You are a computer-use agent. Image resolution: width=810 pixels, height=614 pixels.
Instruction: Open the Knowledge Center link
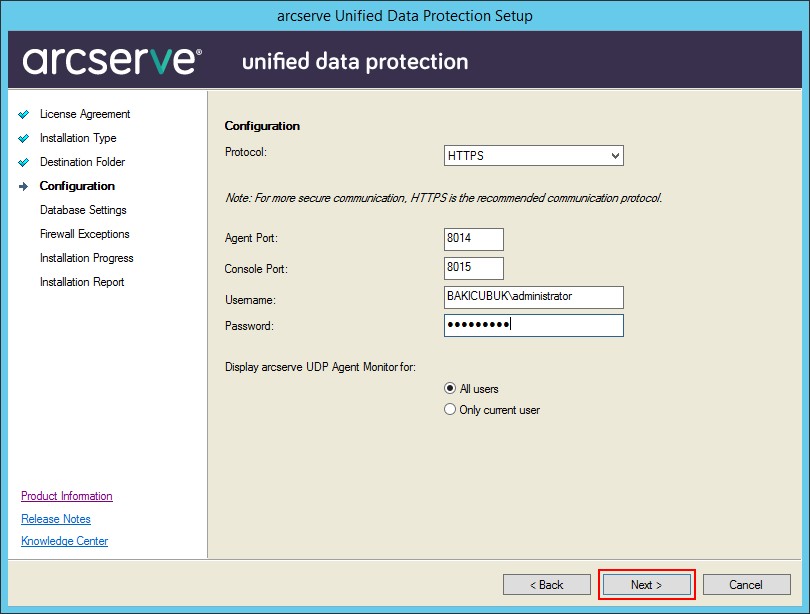(65, 541)
